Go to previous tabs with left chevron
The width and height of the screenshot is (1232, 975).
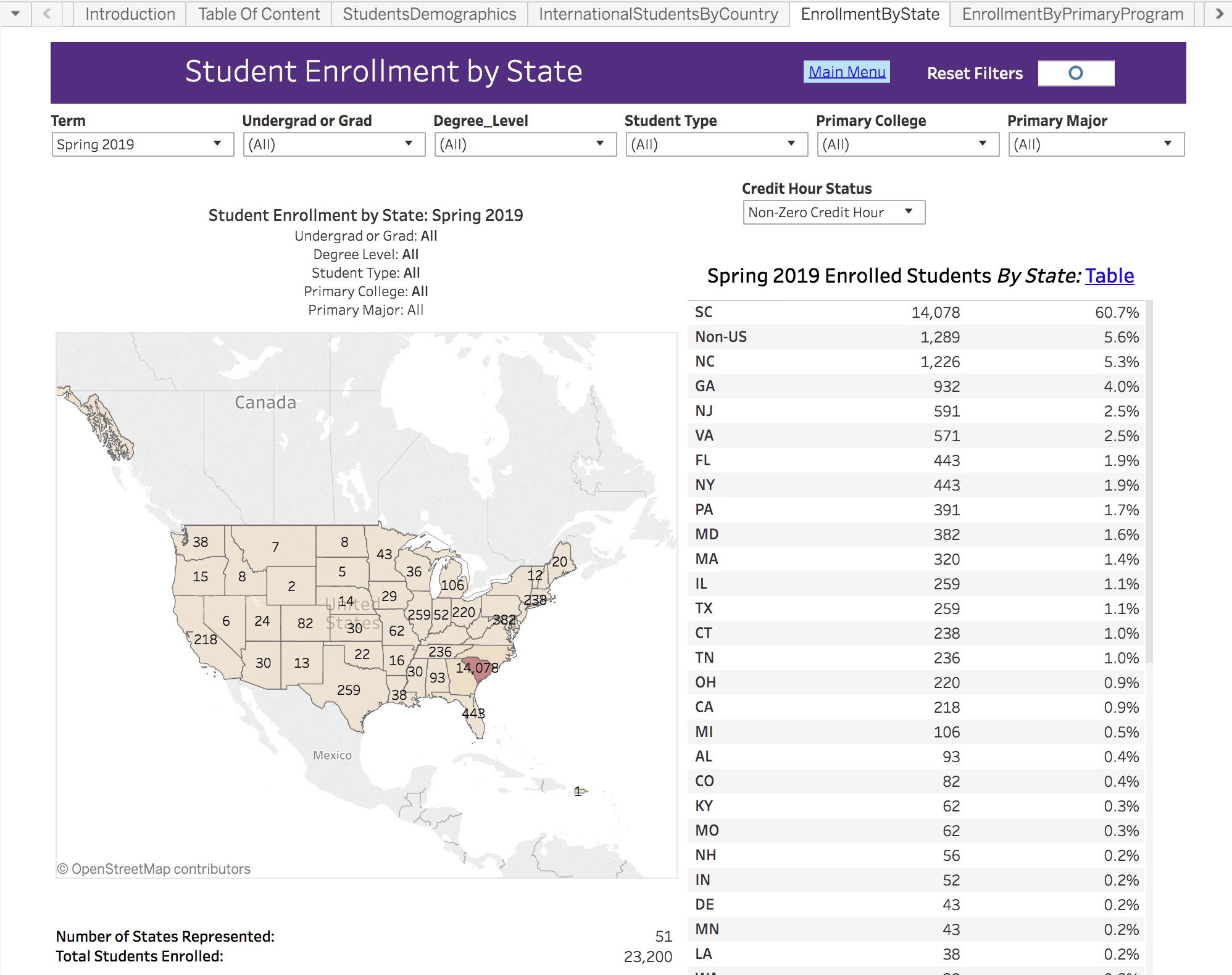pyautogui.click(x=48, y=14)
